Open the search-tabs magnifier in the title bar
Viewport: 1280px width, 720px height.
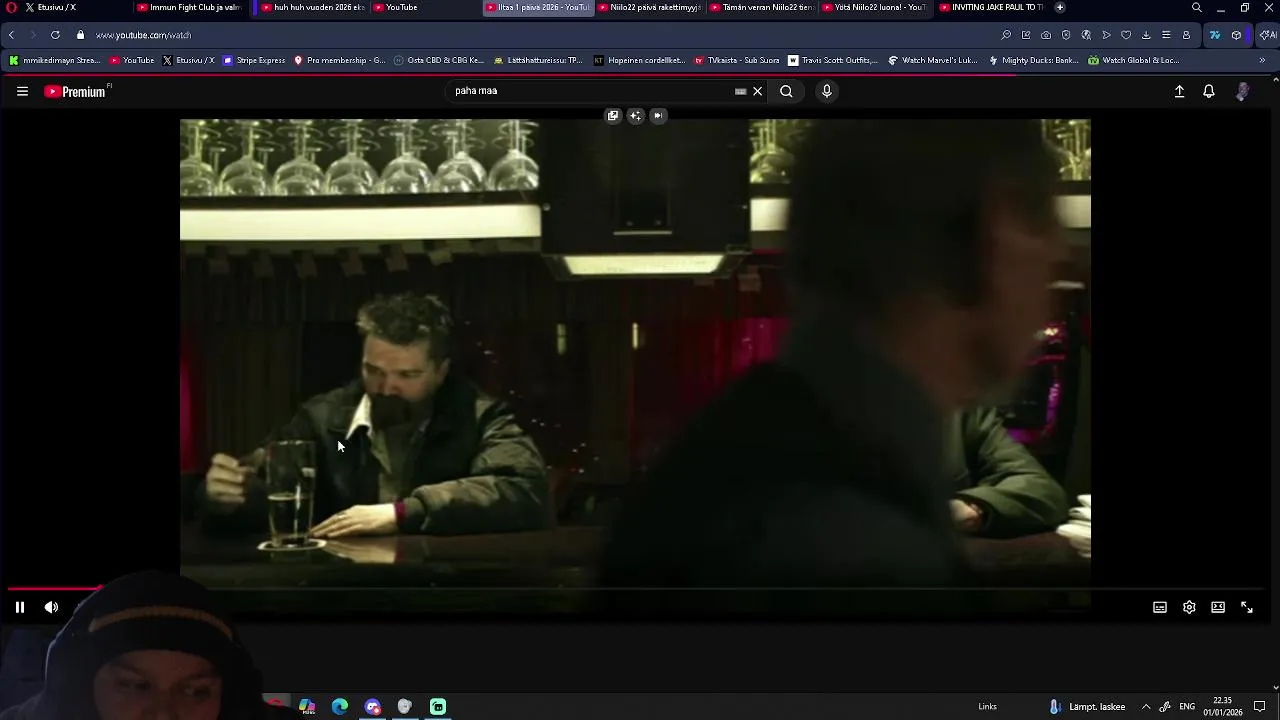click(1197, 7)
